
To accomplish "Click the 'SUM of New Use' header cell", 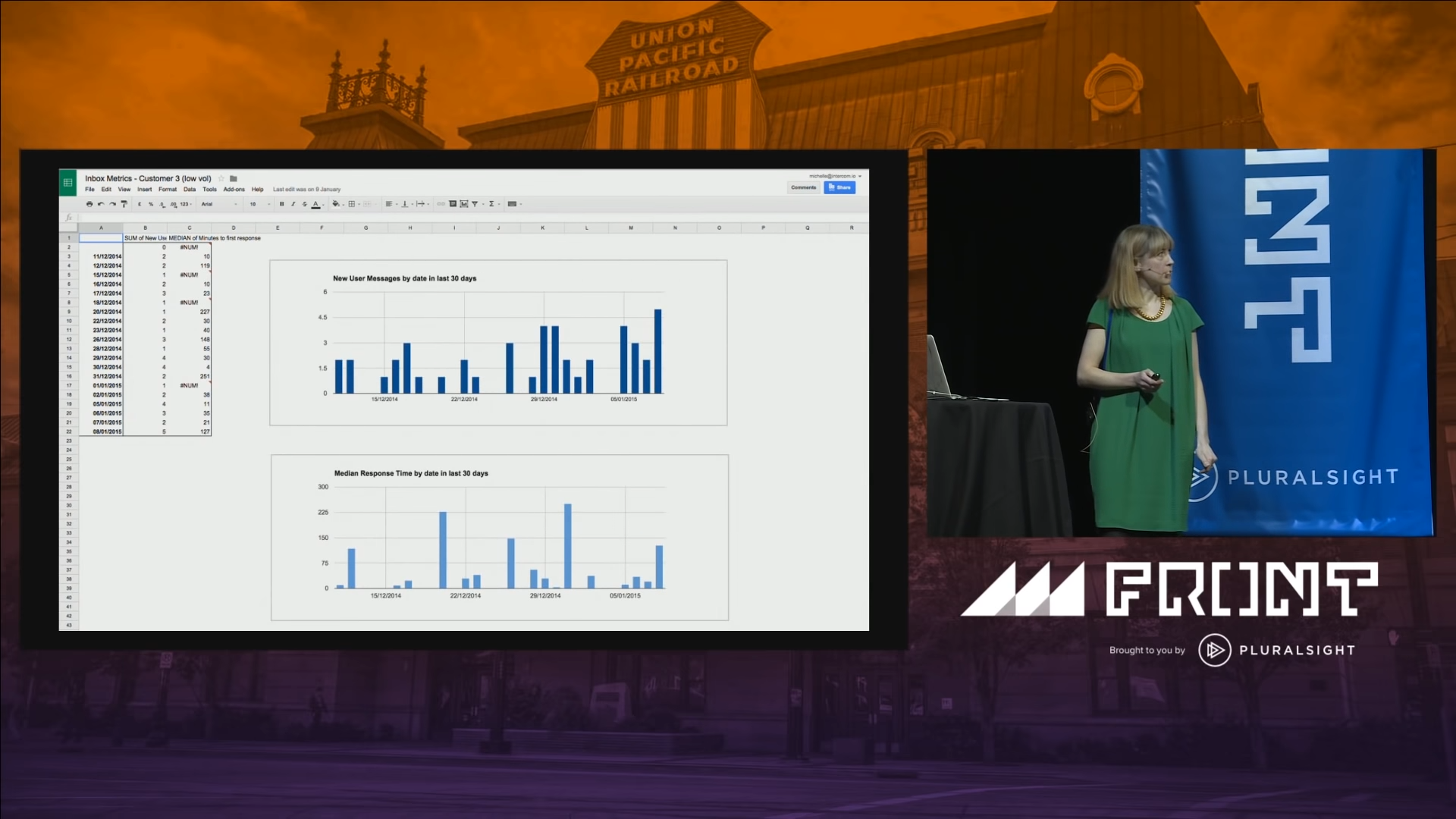I will pos(146,238).
